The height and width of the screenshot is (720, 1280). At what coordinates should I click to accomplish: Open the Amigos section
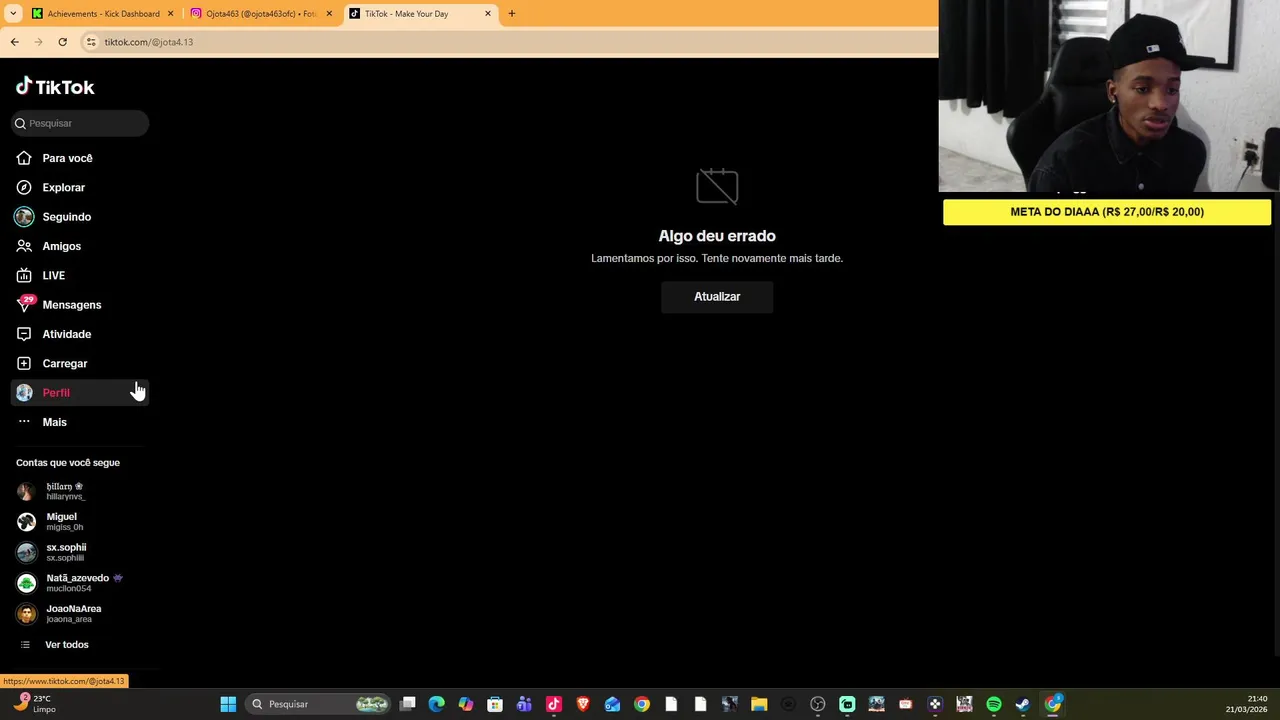[x=80, y=246]
